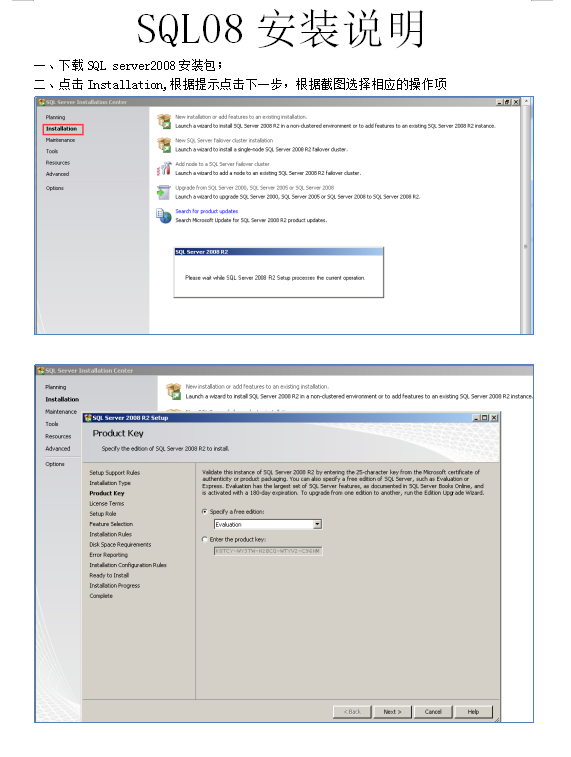Click Search for product updates link
Screen dimensions: 571x757
[207, 211]
